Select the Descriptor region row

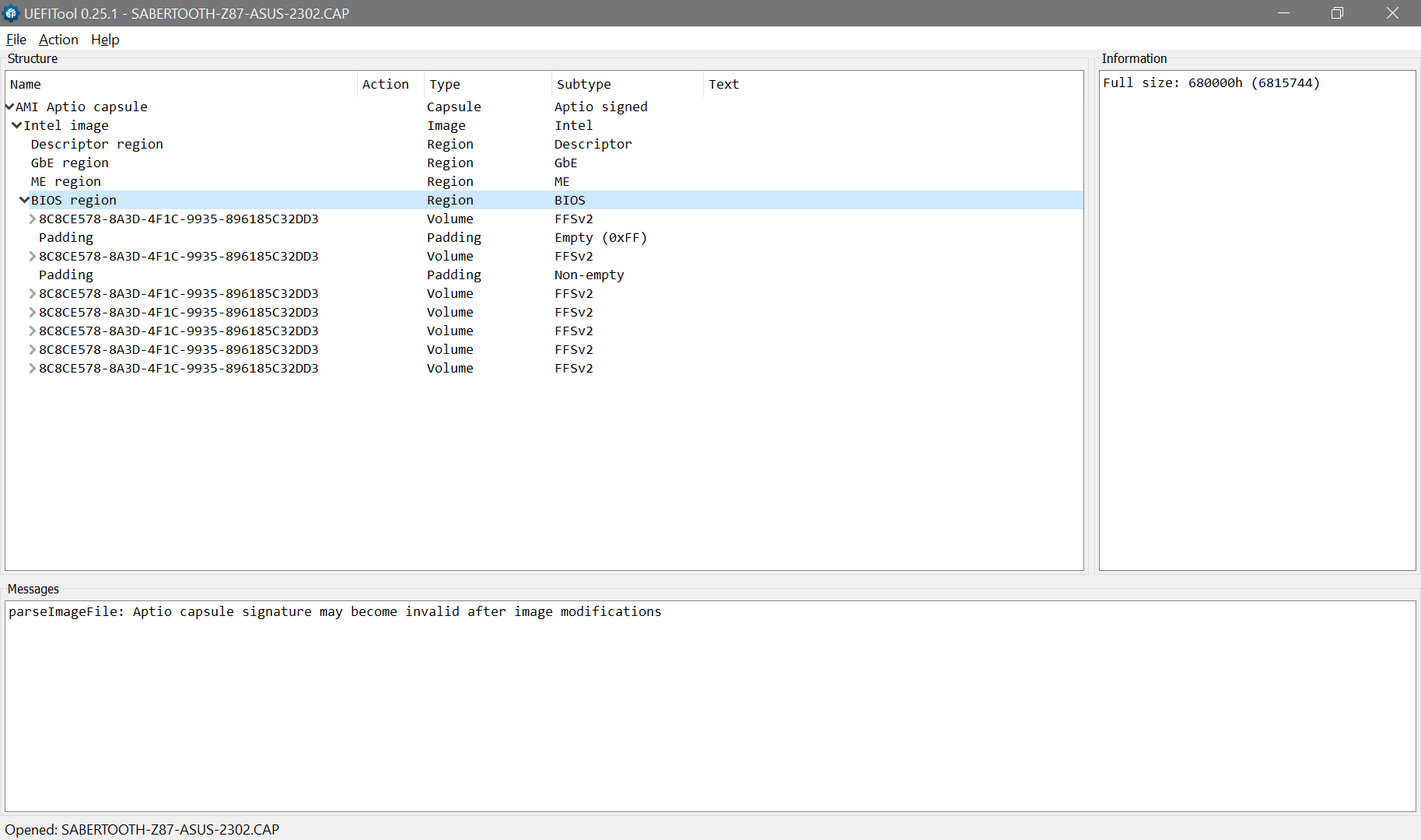[544, 144]
